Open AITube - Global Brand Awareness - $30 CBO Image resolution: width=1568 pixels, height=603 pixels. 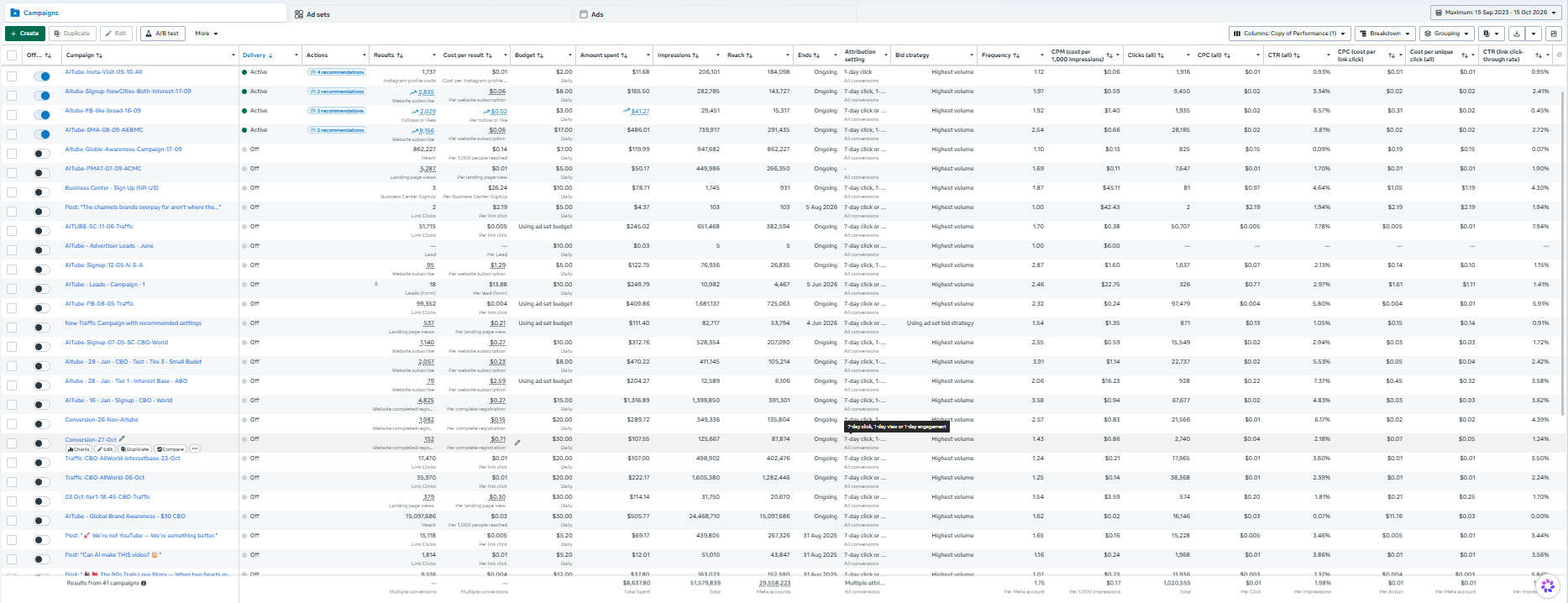125,516
